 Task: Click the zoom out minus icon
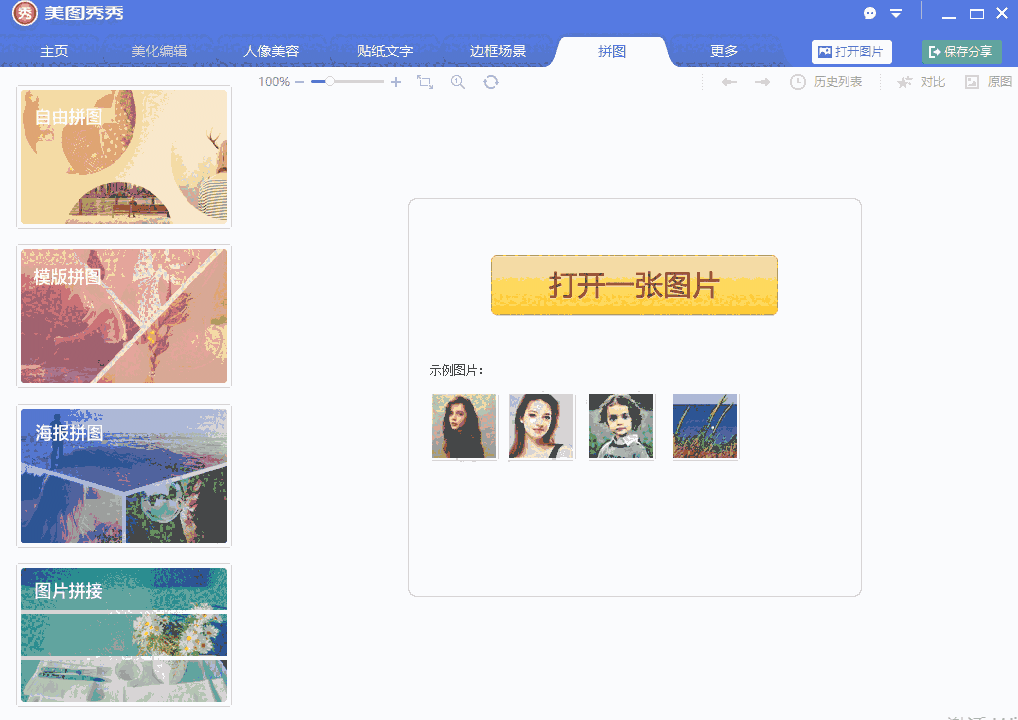pos(299,82)
